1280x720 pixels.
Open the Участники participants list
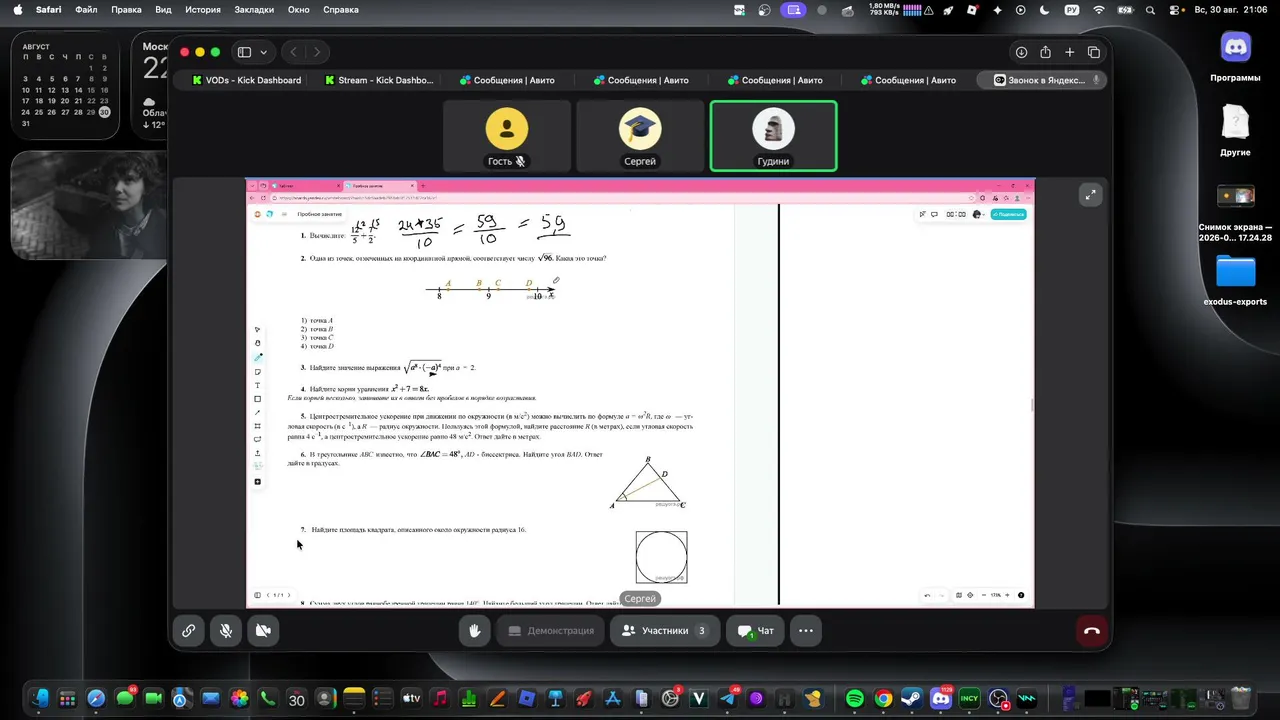[x=664, y=631]
